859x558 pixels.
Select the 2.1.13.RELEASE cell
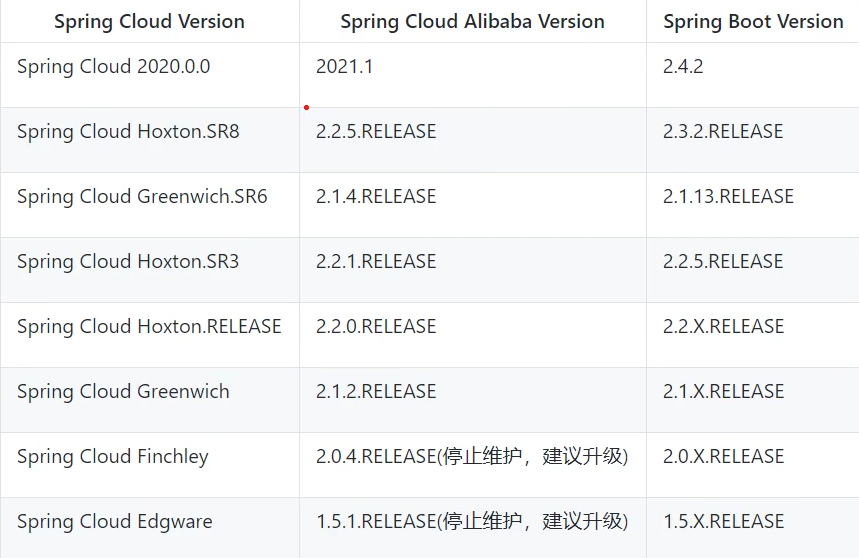coord(753,205)
